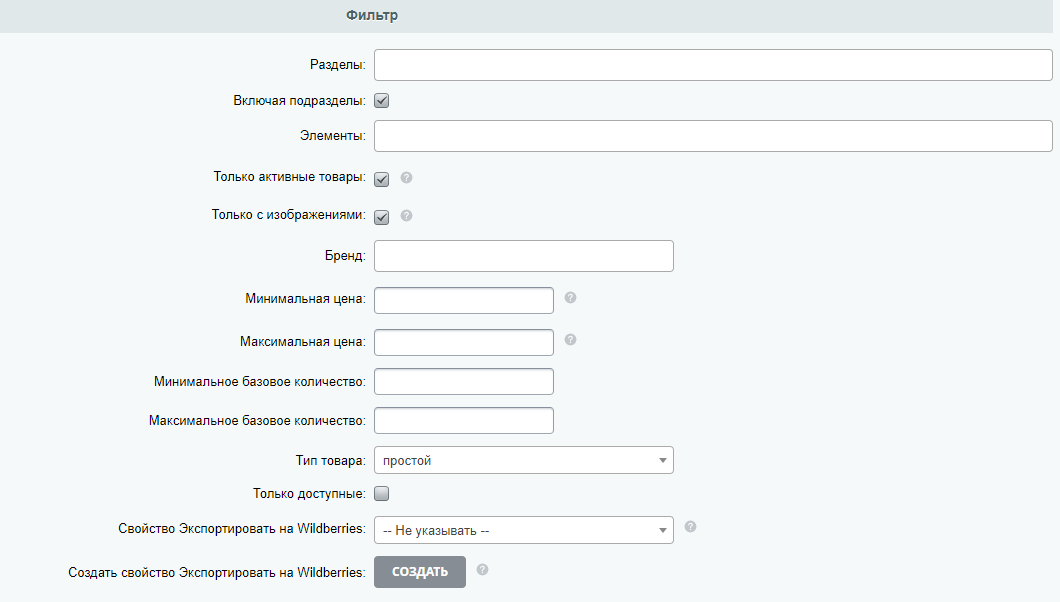The height and width of the screenshot is (602, 1060).
Task: Click the Свойство Экспортировать на Wildberries: label
Action: 242,529
